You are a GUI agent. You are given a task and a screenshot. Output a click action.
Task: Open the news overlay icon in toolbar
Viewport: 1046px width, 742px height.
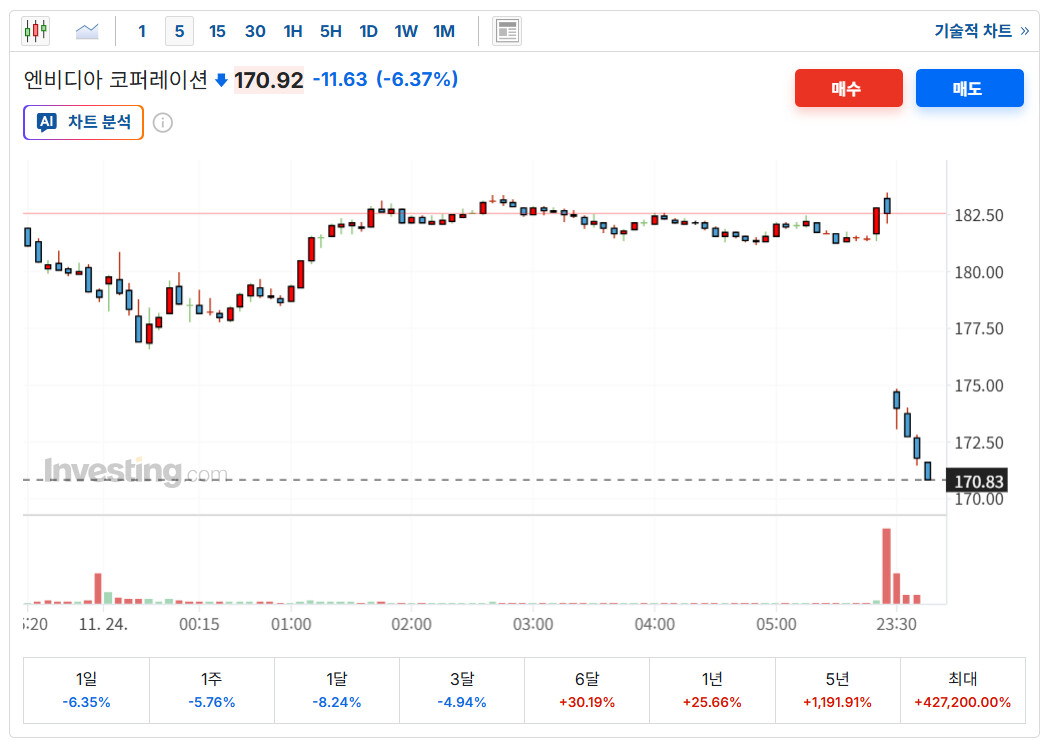pyautogui.click(x=507, y=31)
